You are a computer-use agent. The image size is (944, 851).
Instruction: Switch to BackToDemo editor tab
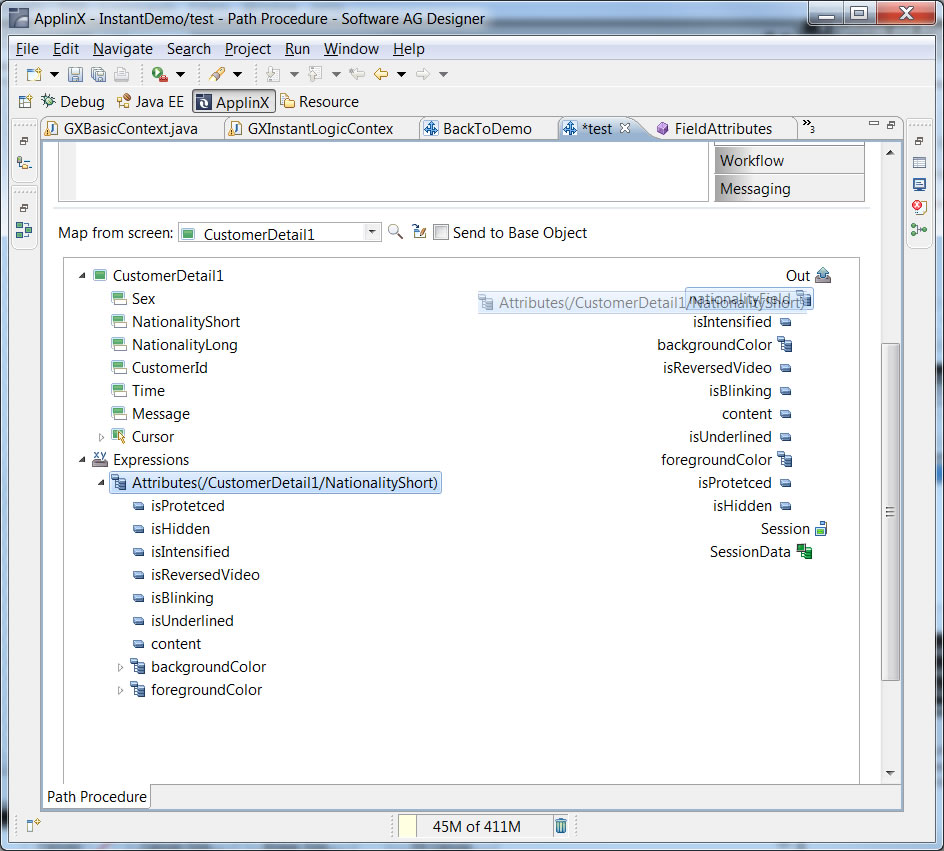tap(486, 129)
